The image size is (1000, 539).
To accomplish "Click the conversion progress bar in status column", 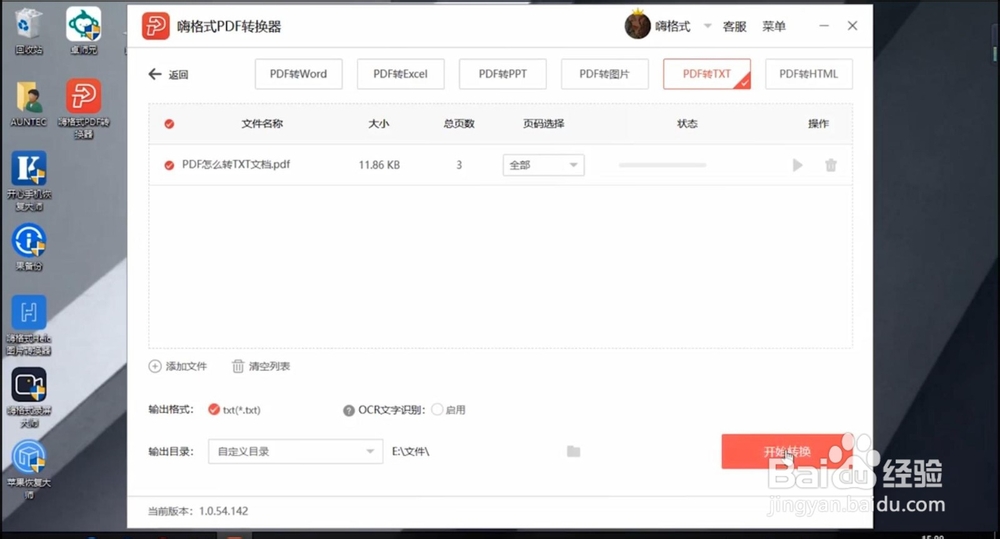I will 663,165.
